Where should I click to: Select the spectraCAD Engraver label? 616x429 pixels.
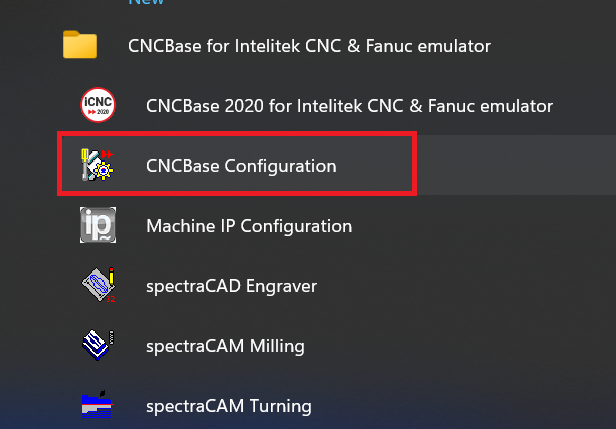tap(231, 286)
